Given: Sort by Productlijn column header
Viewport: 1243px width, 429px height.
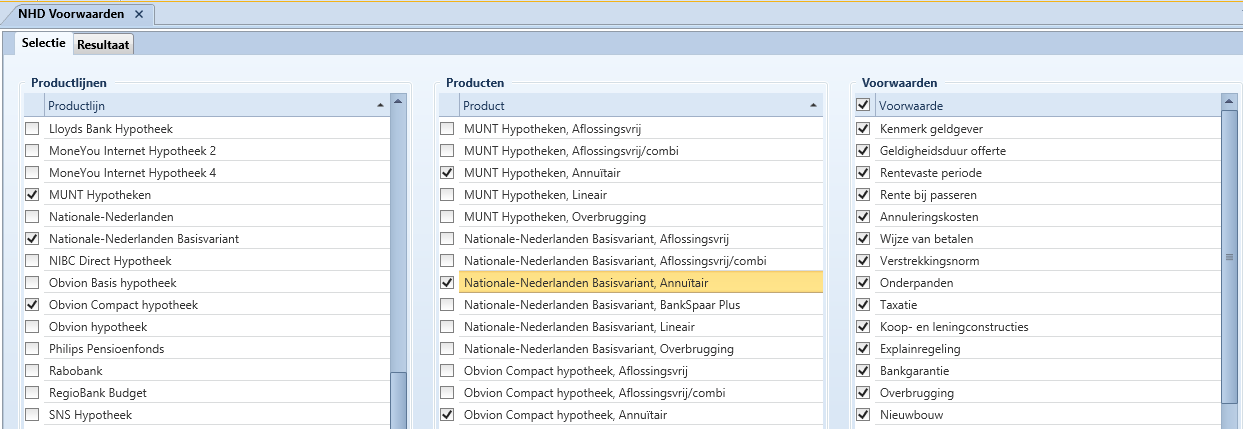Looking at the screenshot, I should click(x=217, y=105).
